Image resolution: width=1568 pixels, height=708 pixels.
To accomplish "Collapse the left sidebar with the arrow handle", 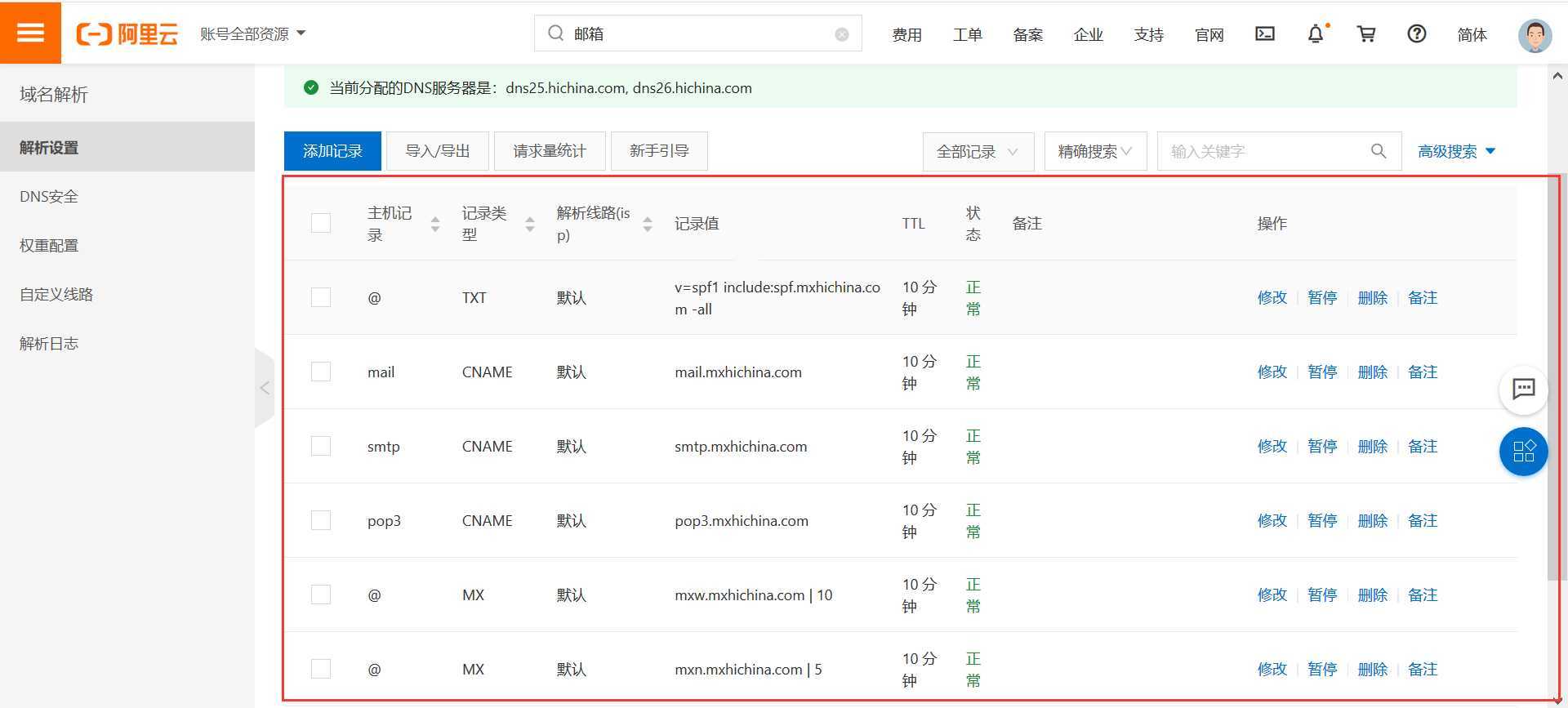I will [x=265, y=388].
